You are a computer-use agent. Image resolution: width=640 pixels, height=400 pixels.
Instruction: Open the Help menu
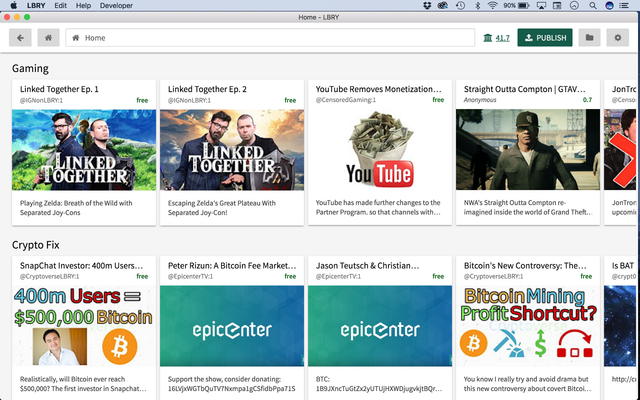point(83,5)
